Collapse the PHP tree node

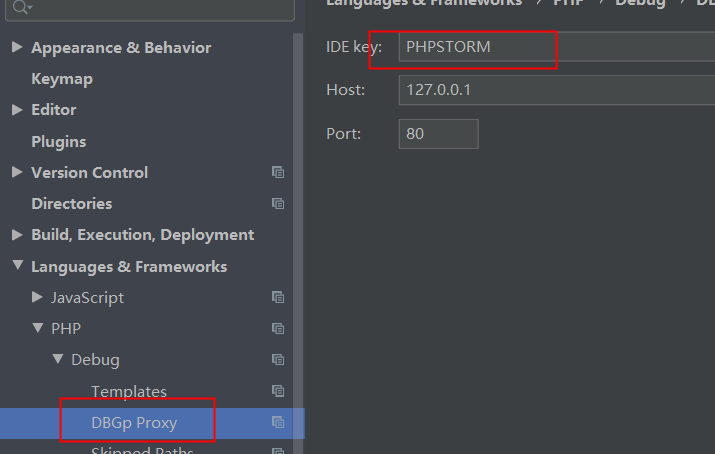click(x=37, y=328)
